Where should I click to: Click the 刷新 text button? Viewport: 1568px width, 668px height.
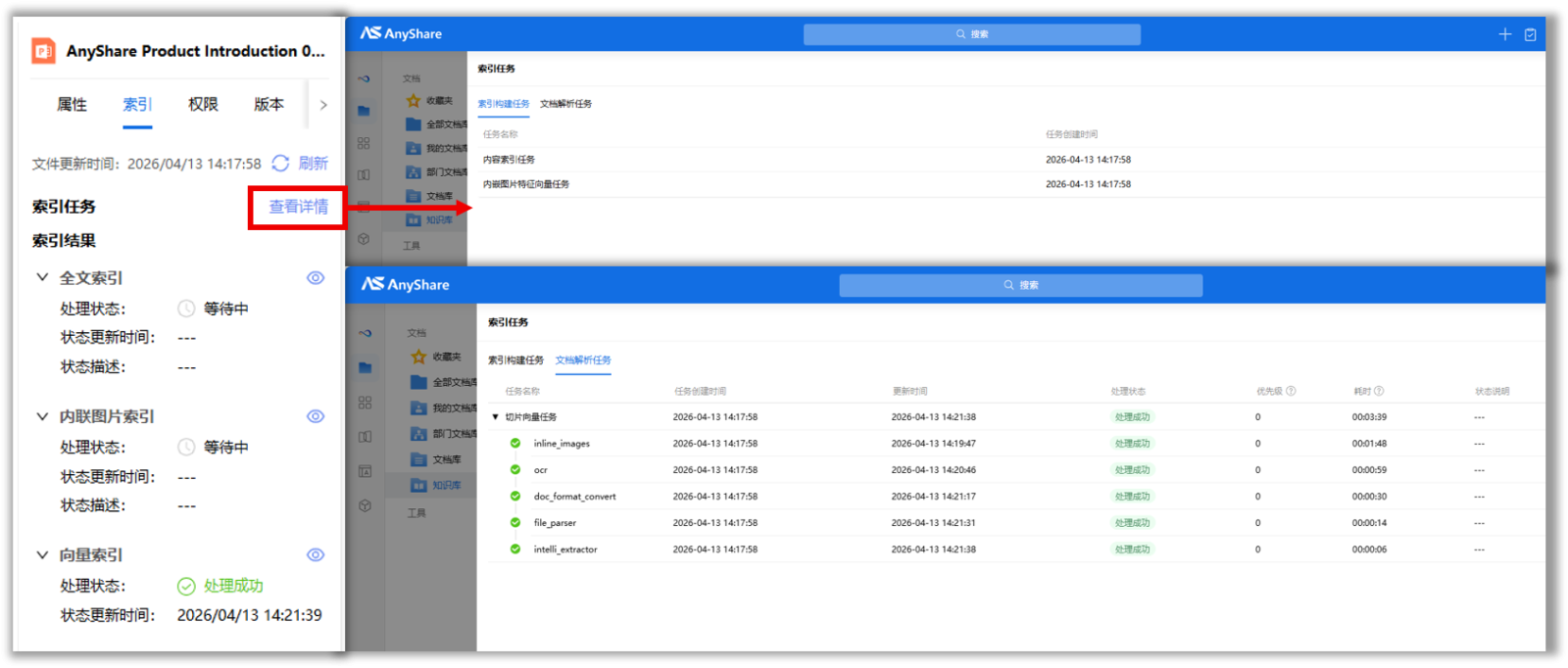click(313, 164)
